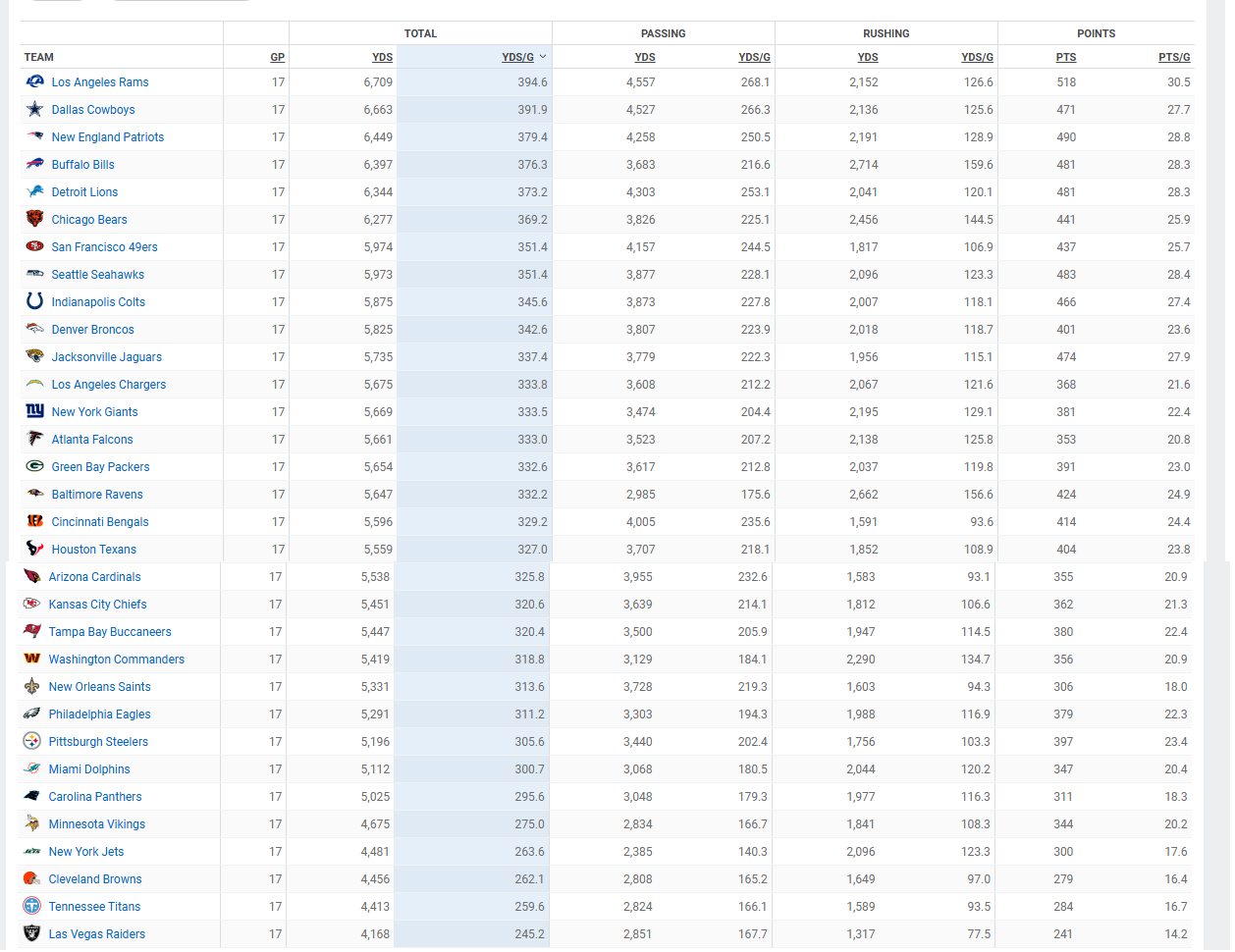
Task: Click the Dallas Cowboys star logo
Action: point(35,109)
